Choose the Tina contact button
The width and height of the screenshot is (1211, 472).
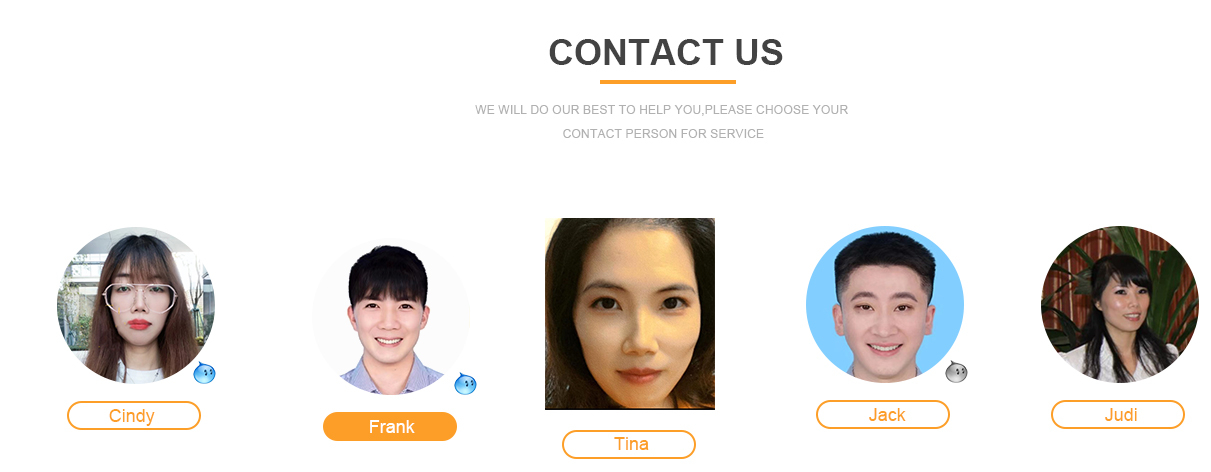click(x=629, y=444)
